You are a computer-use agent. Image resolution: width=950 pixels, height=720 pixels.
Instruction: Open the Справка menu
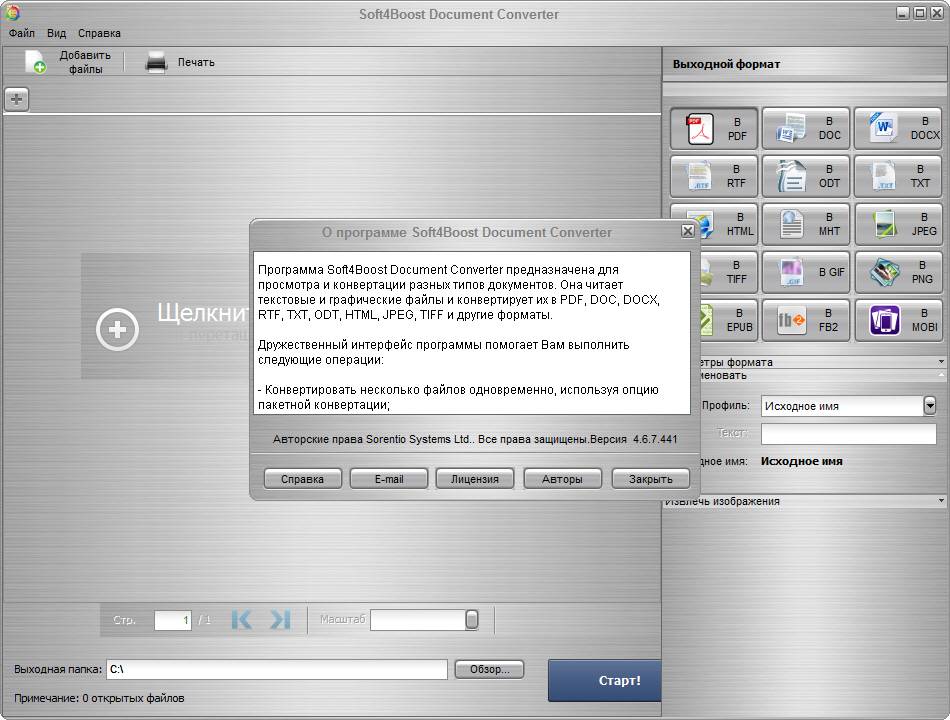99,33
